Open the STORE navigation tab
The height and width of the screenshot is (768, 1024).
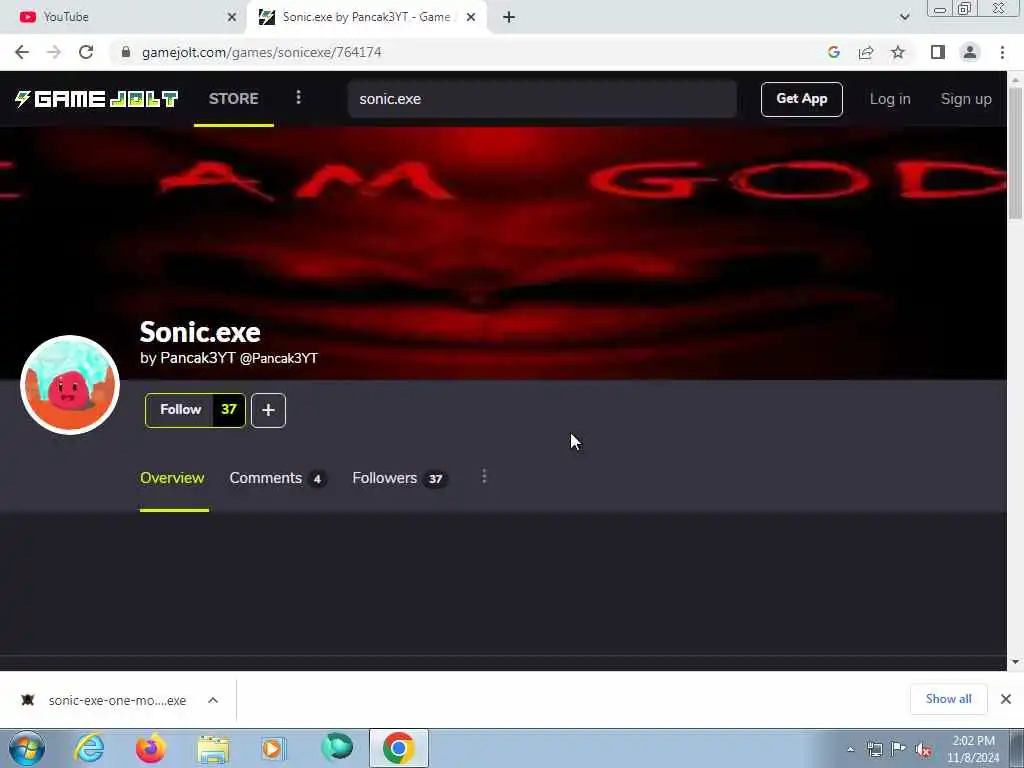[x=234, y=99]
